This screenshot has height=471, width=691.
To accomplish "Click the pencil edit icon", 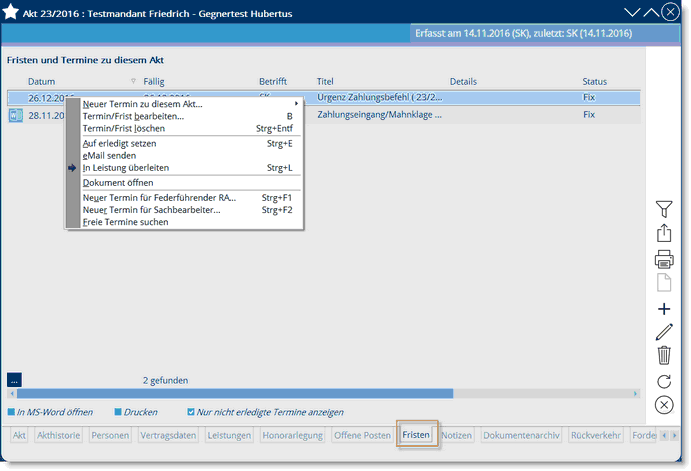I will coord(664,332).
